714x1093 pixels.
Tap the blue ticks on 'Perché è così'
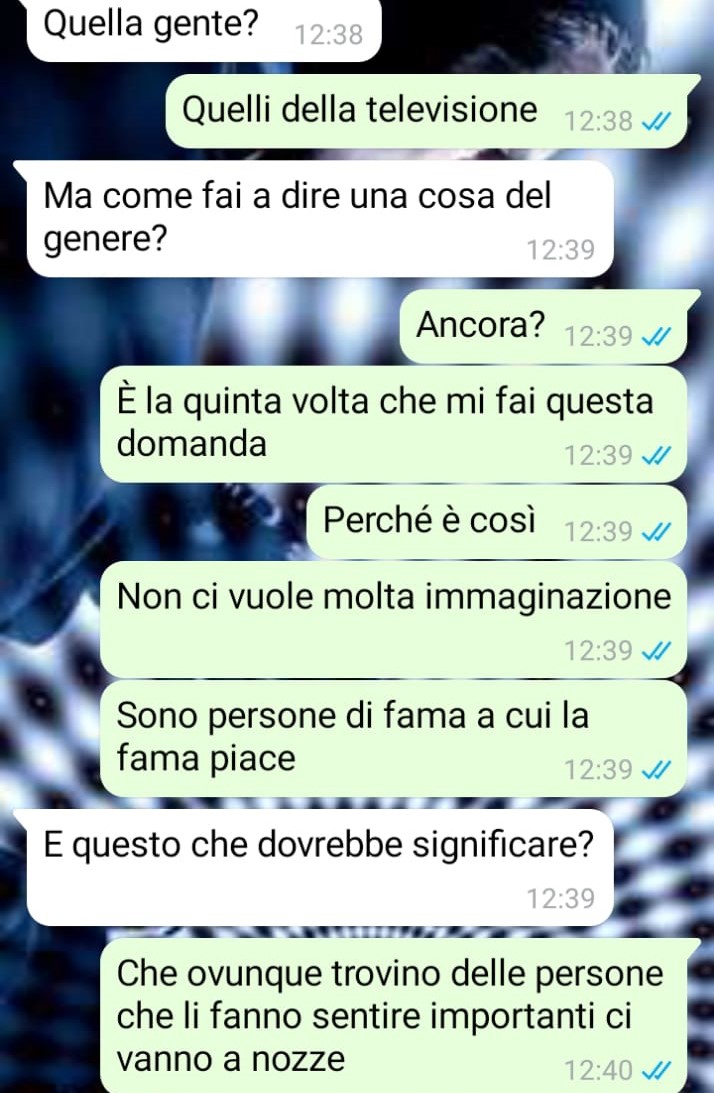pos(655,532)
